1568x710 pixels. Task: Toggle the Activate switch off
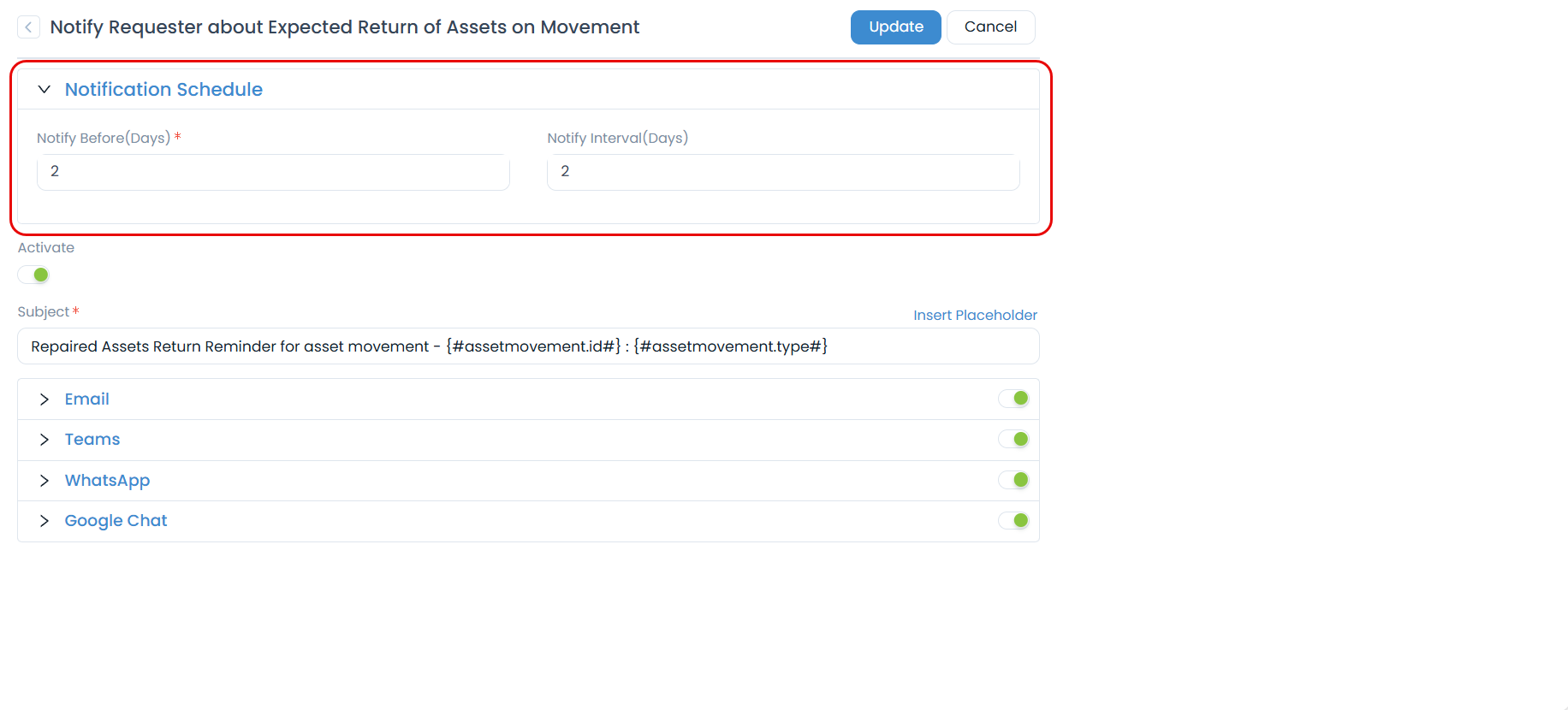point(34,275)
